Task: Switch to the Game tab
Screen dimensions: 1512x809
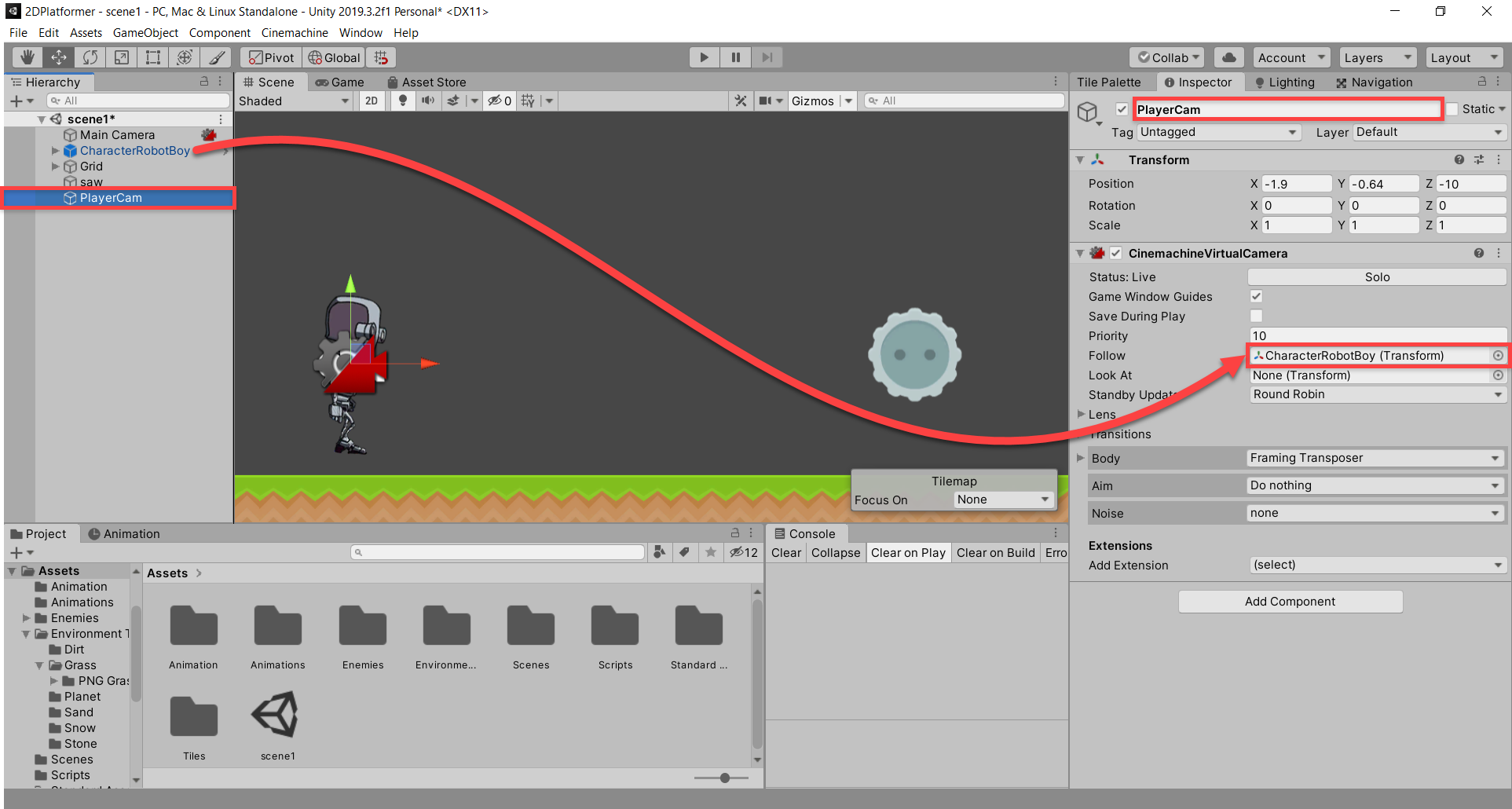Action: point(340,82)
